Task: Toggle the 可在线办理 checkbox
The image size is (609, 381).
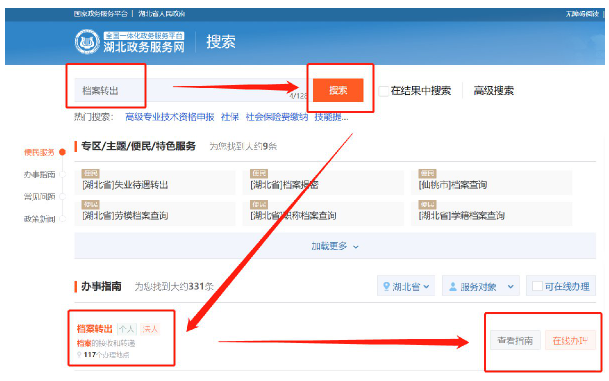Action: 538,286
